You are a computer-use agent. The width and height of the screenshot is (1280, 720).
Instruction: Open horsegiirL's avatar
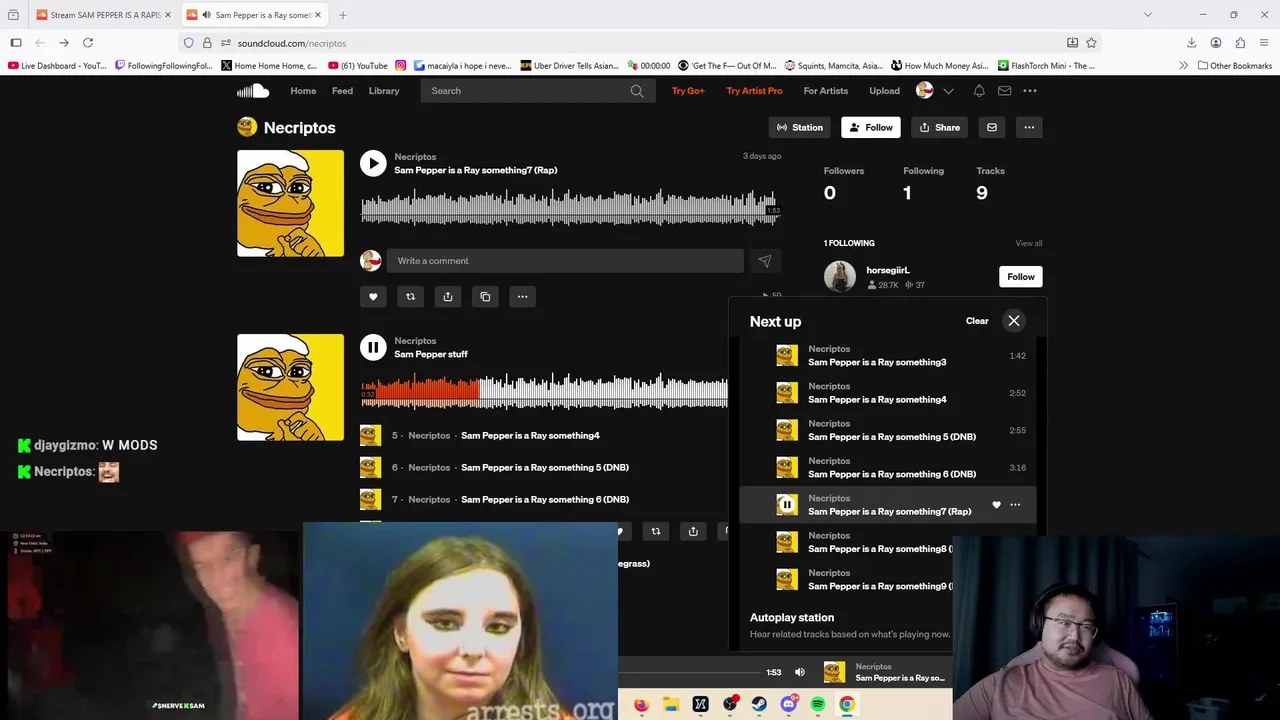tap(840, 277)
